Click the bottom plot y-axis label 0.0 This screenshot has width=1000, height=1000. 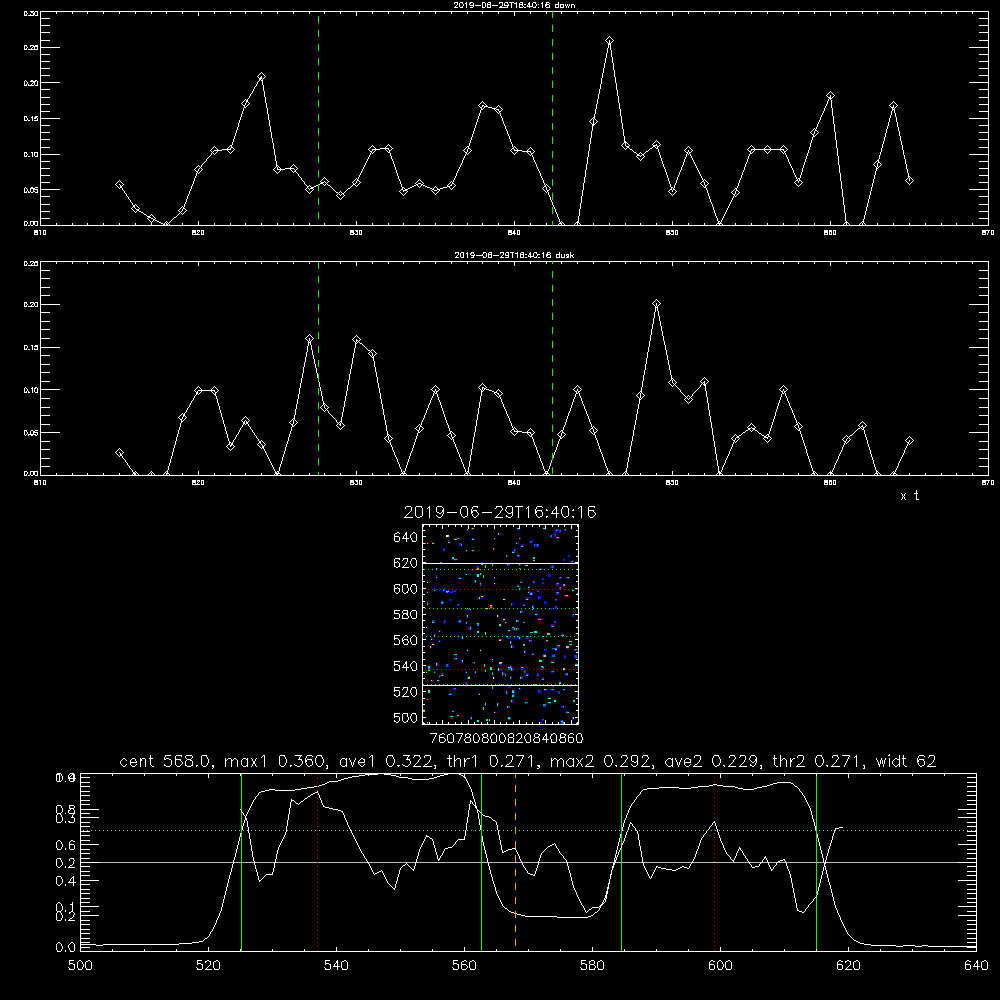[66, 948]
